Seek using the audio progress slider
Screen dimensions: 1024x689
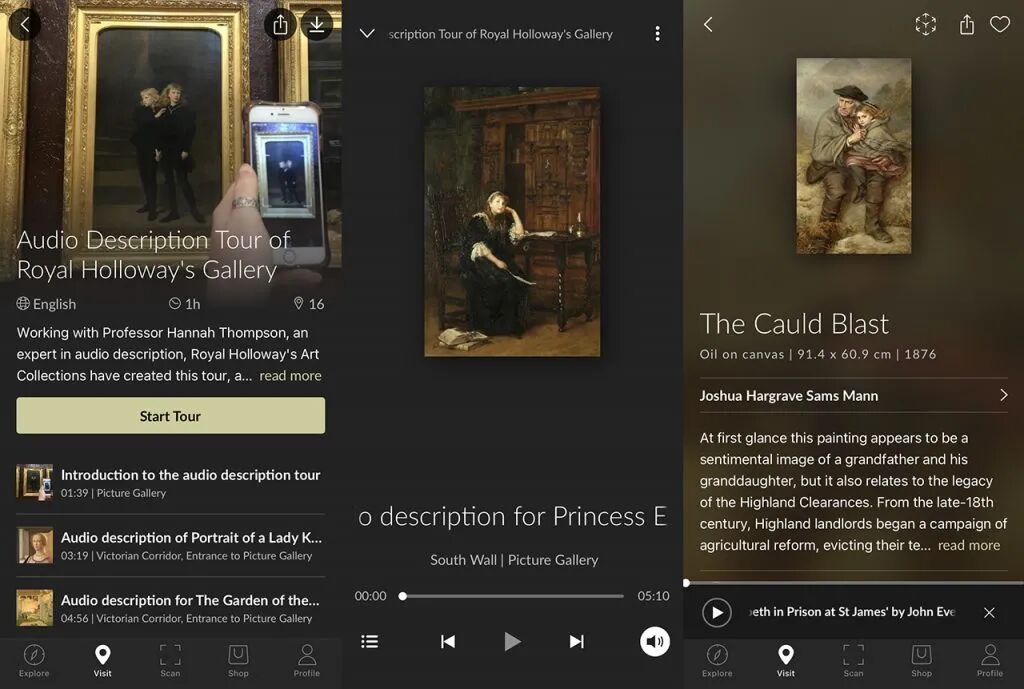point(513,596)
